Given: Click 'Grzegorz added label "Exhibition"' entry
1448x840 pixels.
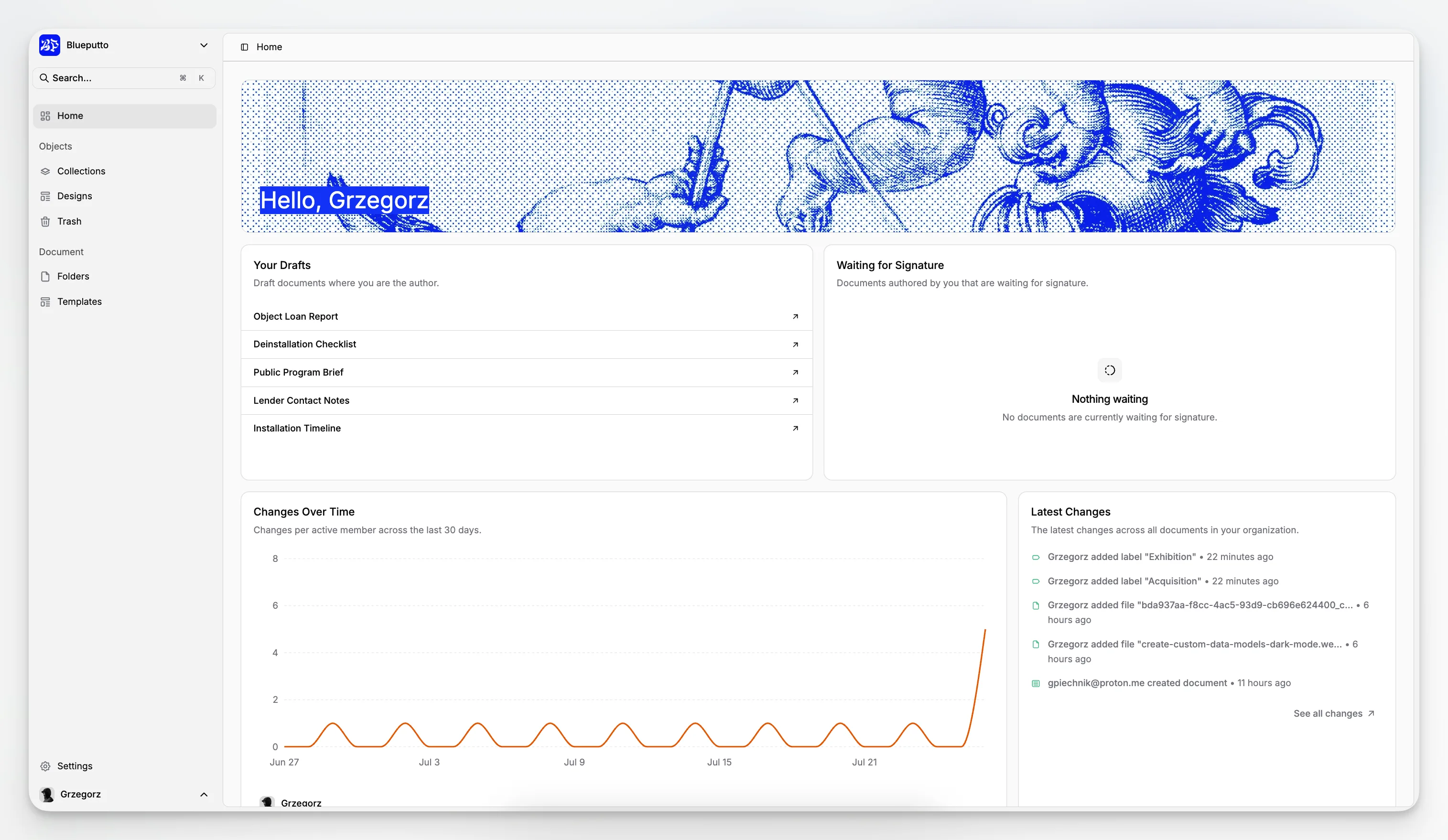Looking at the screenshot, I should point(1160,557).
